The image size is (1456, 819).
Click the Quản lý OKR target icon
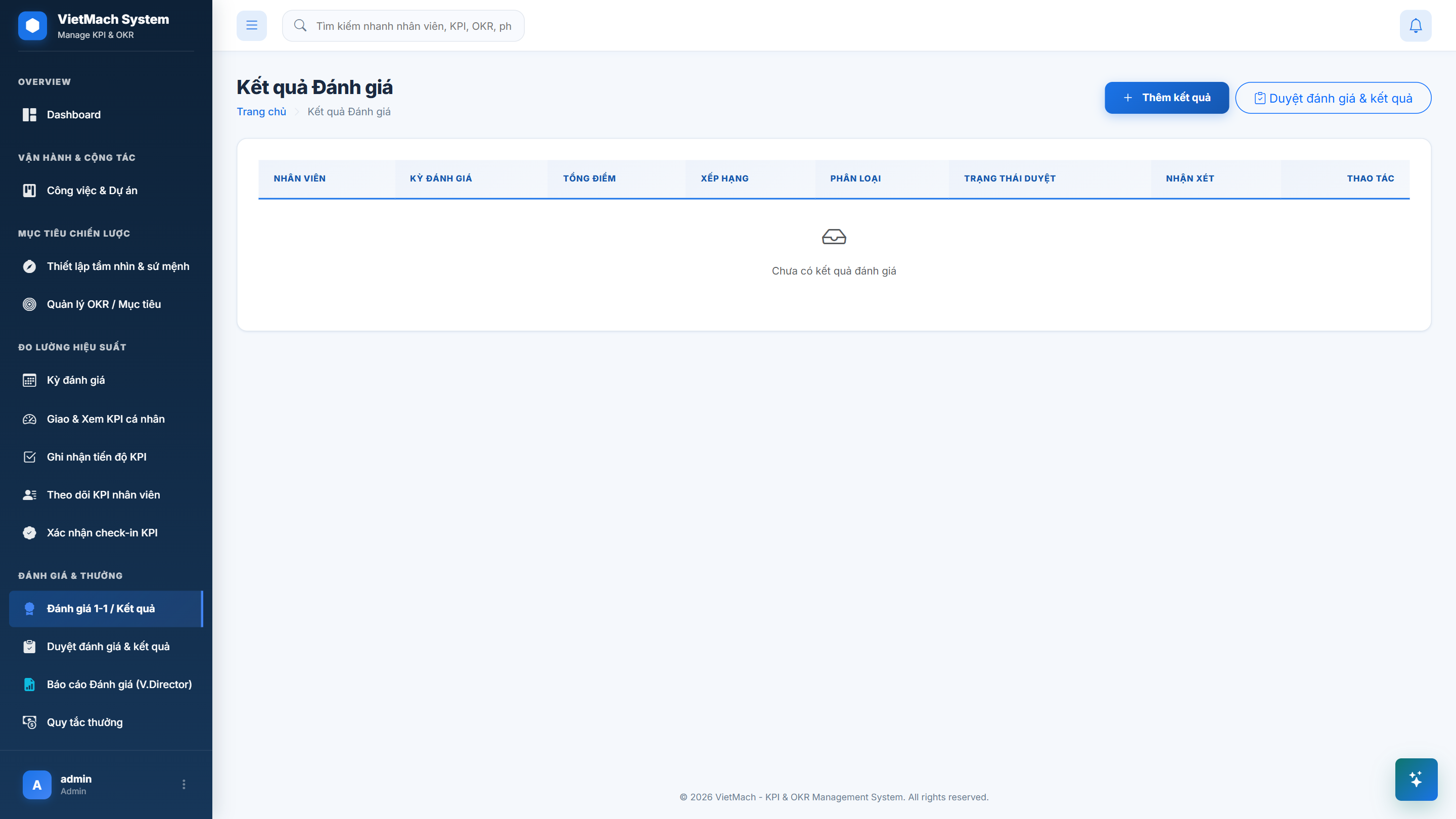tap(29, 304)
